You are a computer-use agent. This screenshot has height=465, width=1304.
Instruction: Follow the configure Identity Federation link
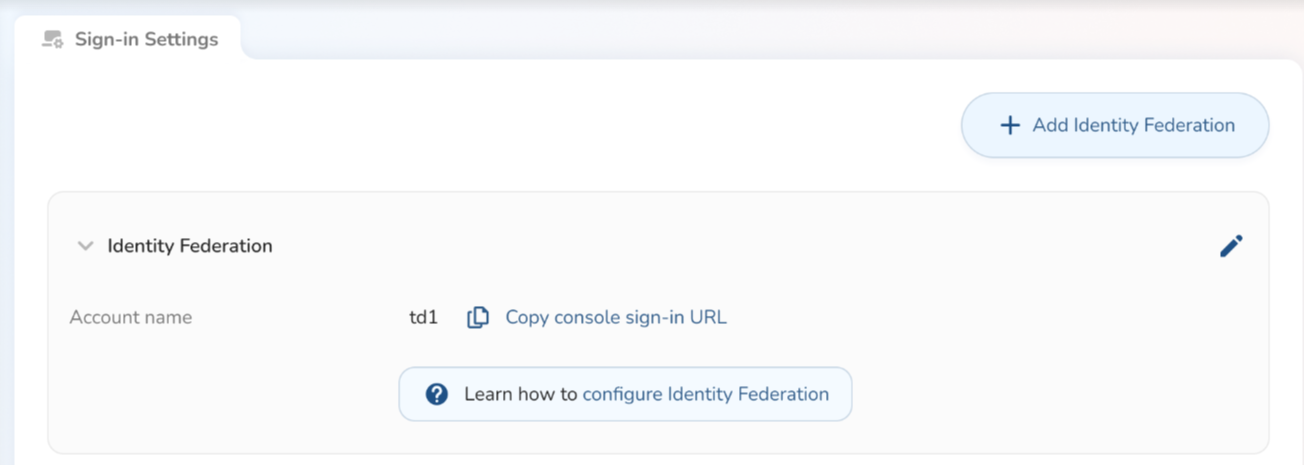point(705,394)
